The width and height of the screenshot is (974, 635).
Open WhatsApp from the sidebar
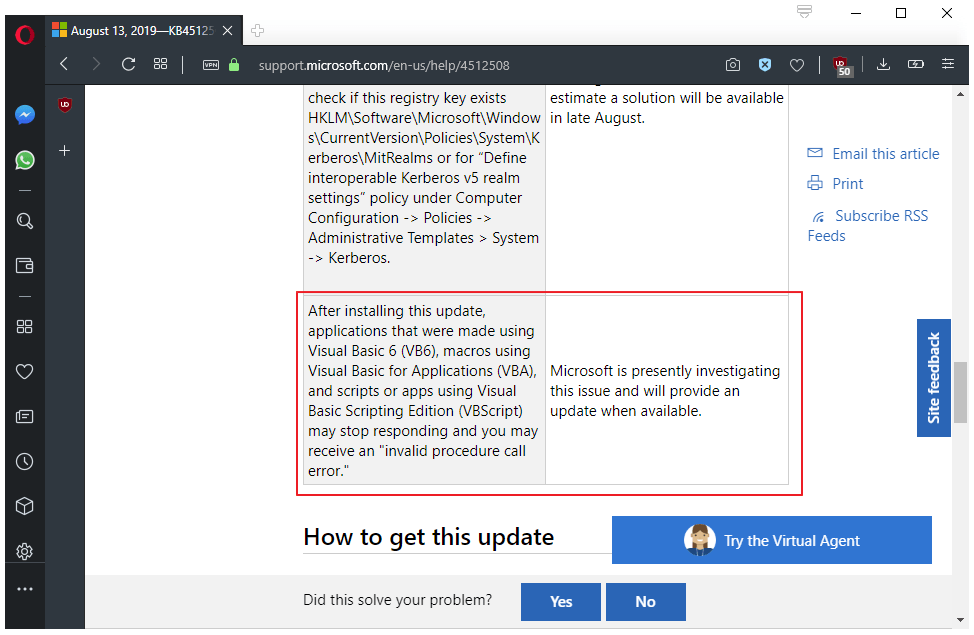pyautogui.click(x=24, y=160)
